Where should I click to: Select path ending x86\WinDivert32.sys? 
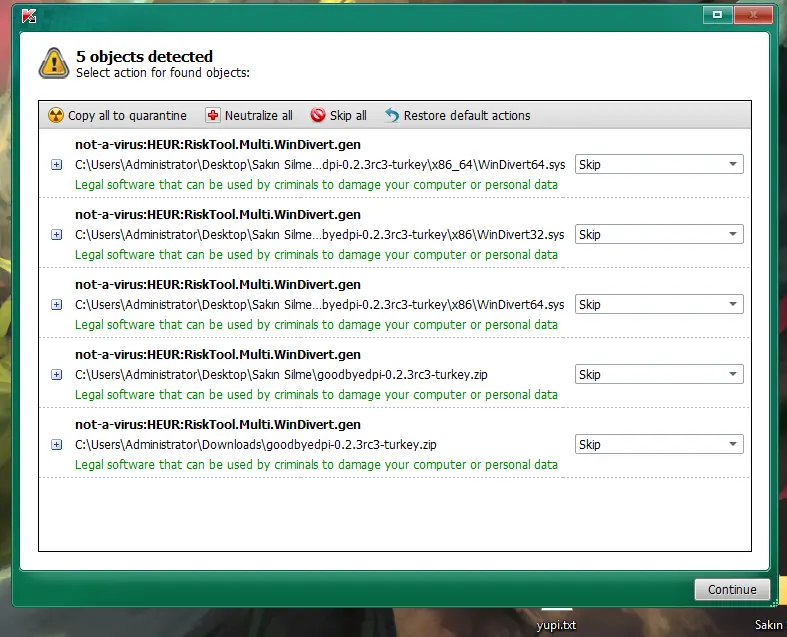pos(320,234)
